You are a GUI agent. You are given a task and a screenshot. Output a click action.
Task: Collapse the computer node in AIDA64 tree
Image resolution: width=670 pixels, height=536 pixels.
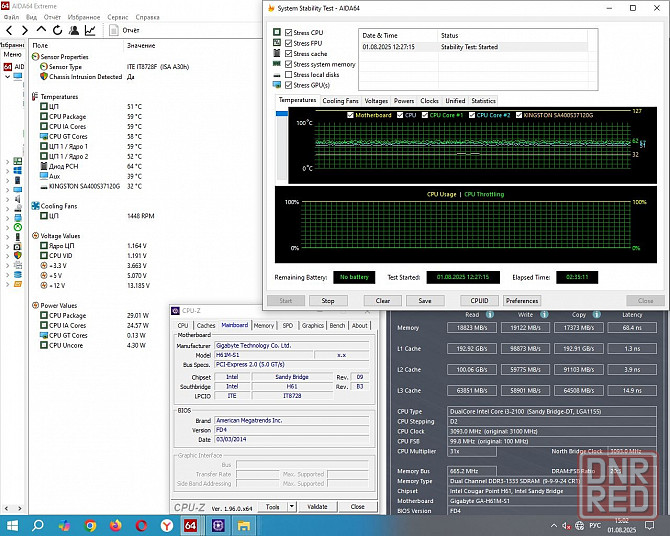tap(7, 77)
